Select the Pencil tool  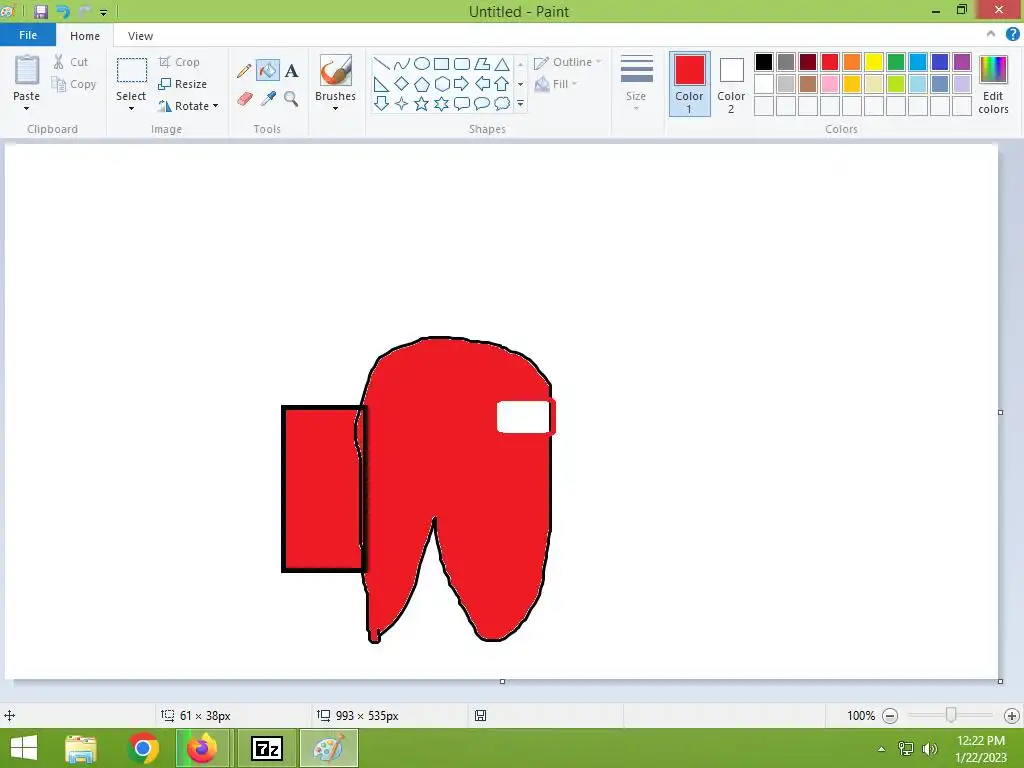(244, 71)
